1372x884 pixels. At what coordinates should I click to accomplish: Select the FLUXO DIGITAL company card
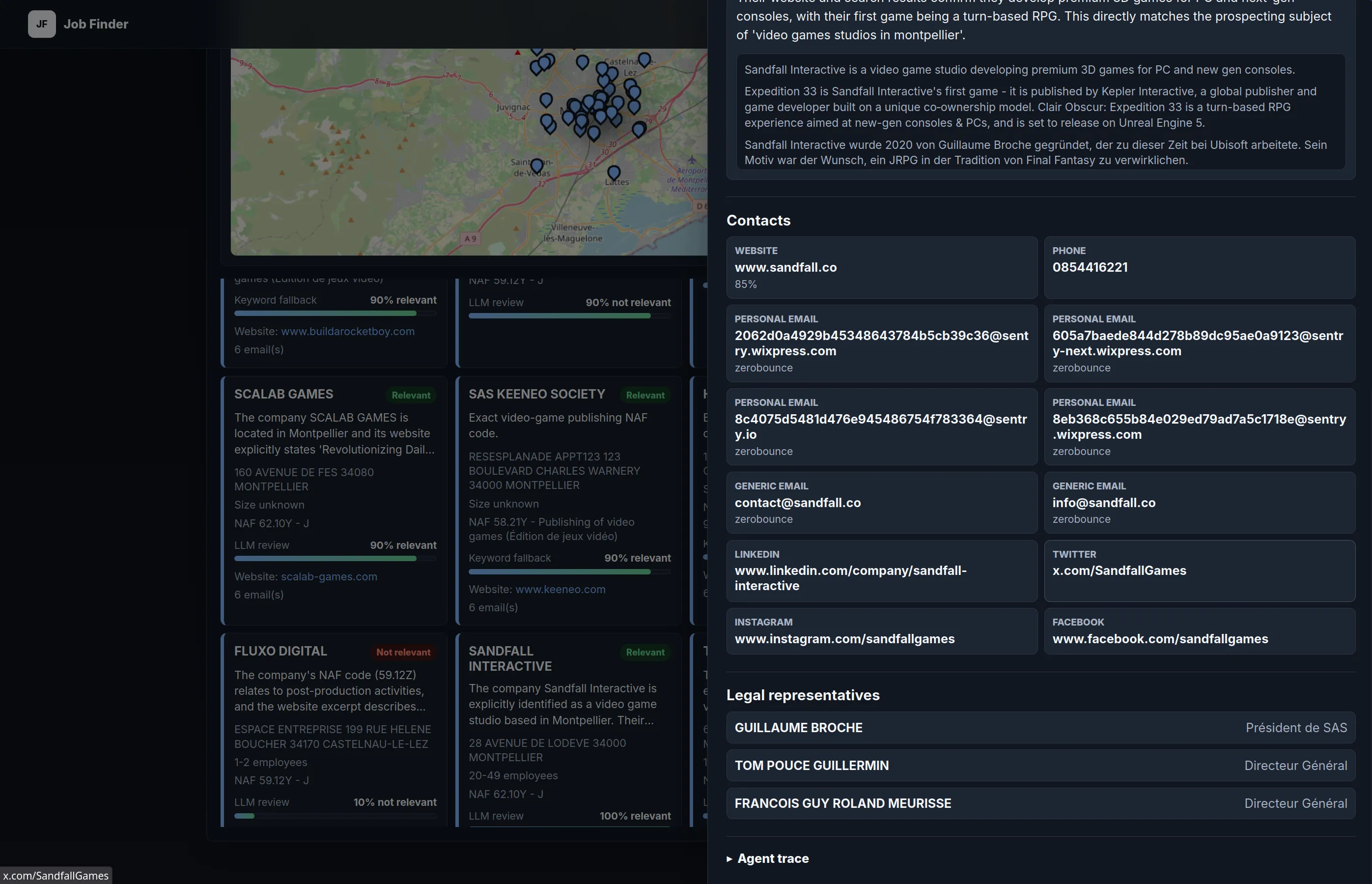335,729
